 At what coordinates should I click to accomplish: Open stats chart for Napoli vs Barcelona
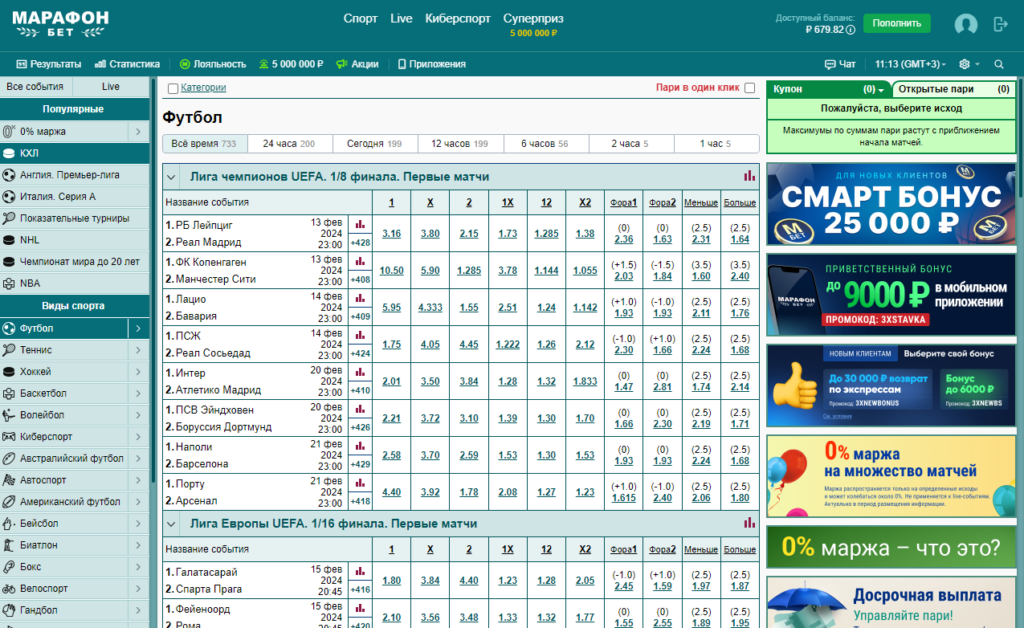pos(360,447)
